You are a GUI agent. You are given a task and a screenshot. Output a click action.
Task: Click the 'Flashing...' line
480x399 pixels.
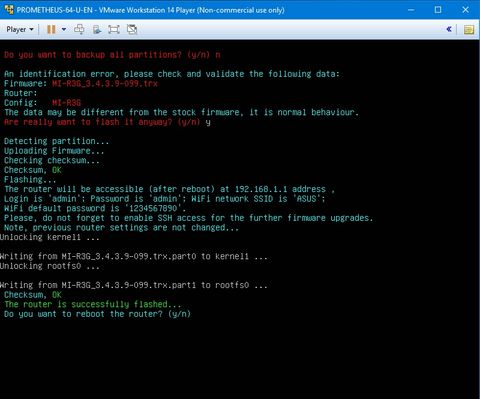click(x=30, y=180)
